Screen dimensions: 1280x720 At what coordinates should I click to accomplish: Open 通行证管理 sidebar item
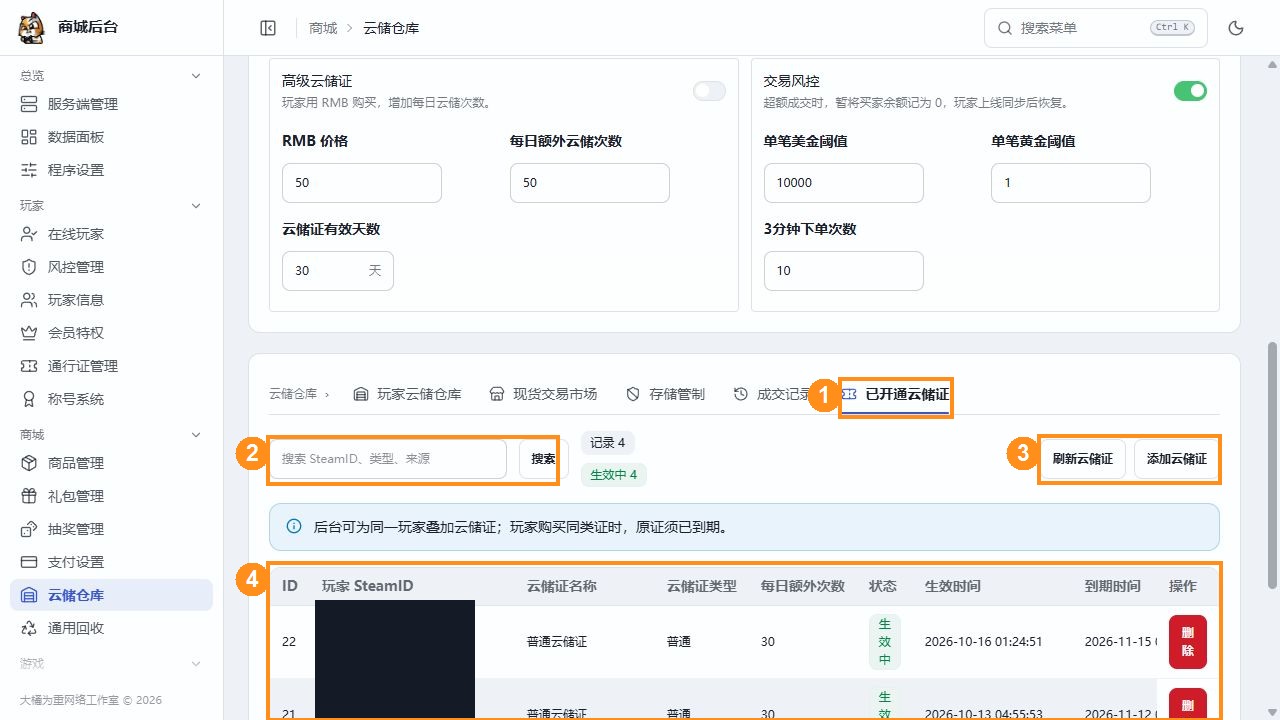pos(111,366)
